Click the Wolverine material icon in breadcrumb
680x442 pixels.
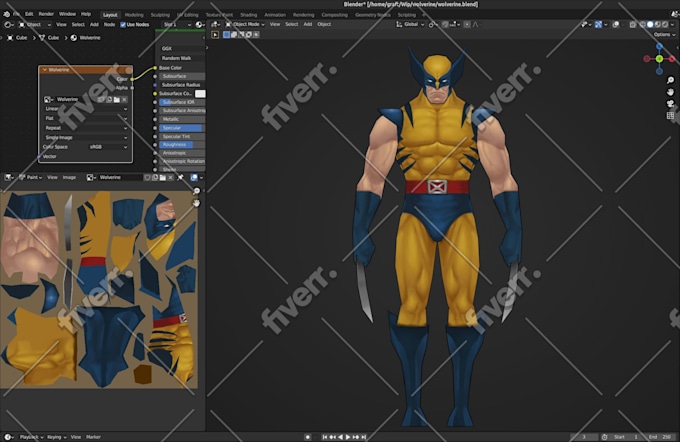click(x=74, y=38)
